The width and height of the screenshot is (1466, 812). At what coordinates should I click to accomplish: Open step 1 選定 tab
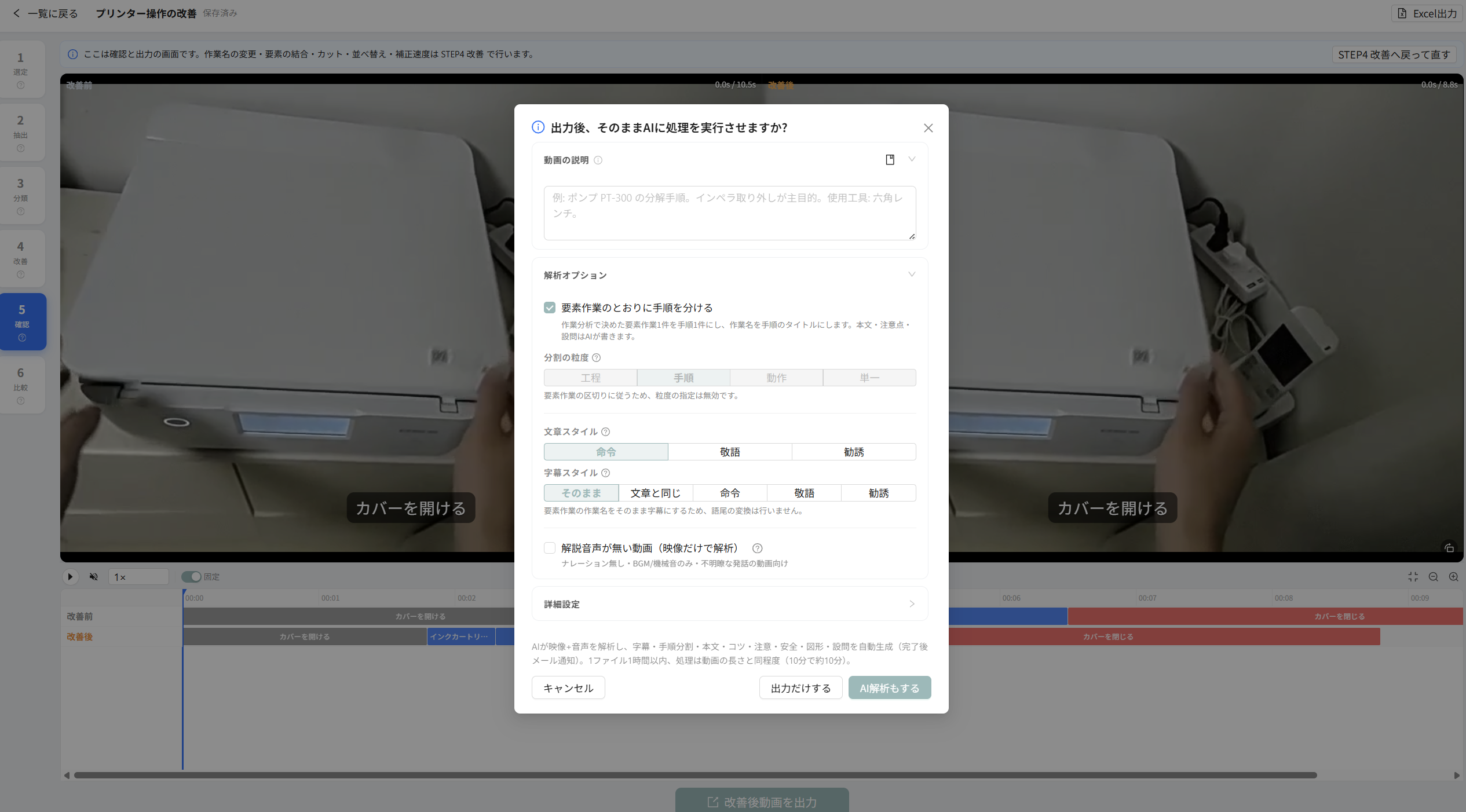(x=21, y=69)
